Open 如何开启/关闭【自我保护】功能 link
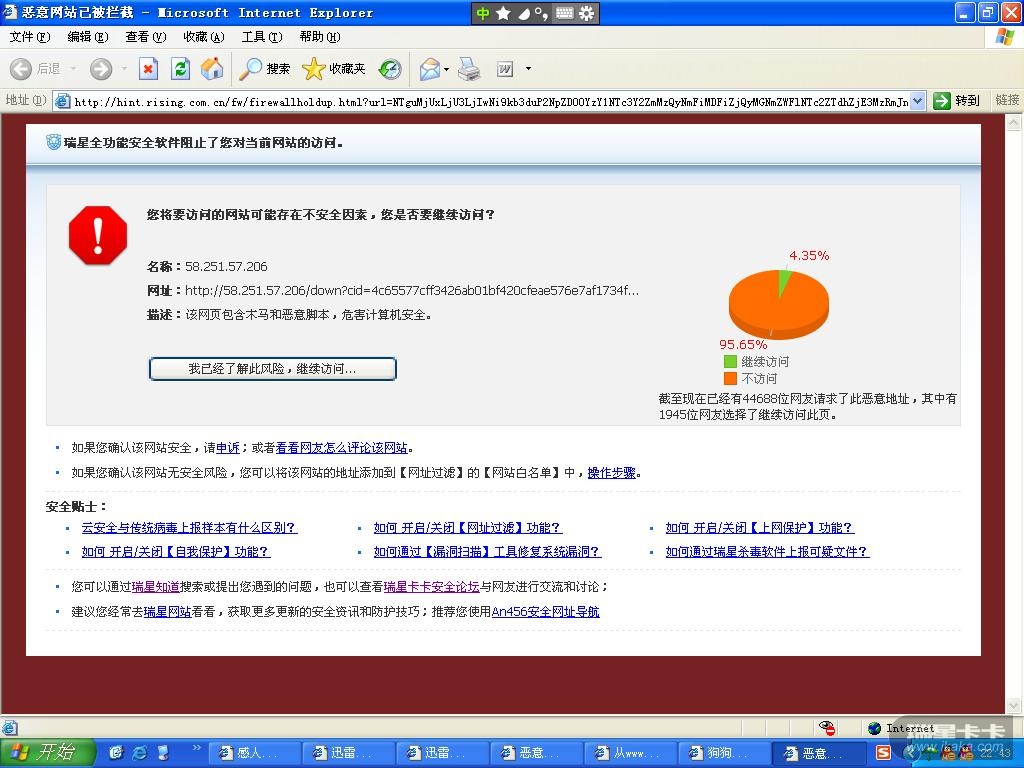The width and height of the screenshot is (1024, 768). pyautogui.click(x=176, y=552)
